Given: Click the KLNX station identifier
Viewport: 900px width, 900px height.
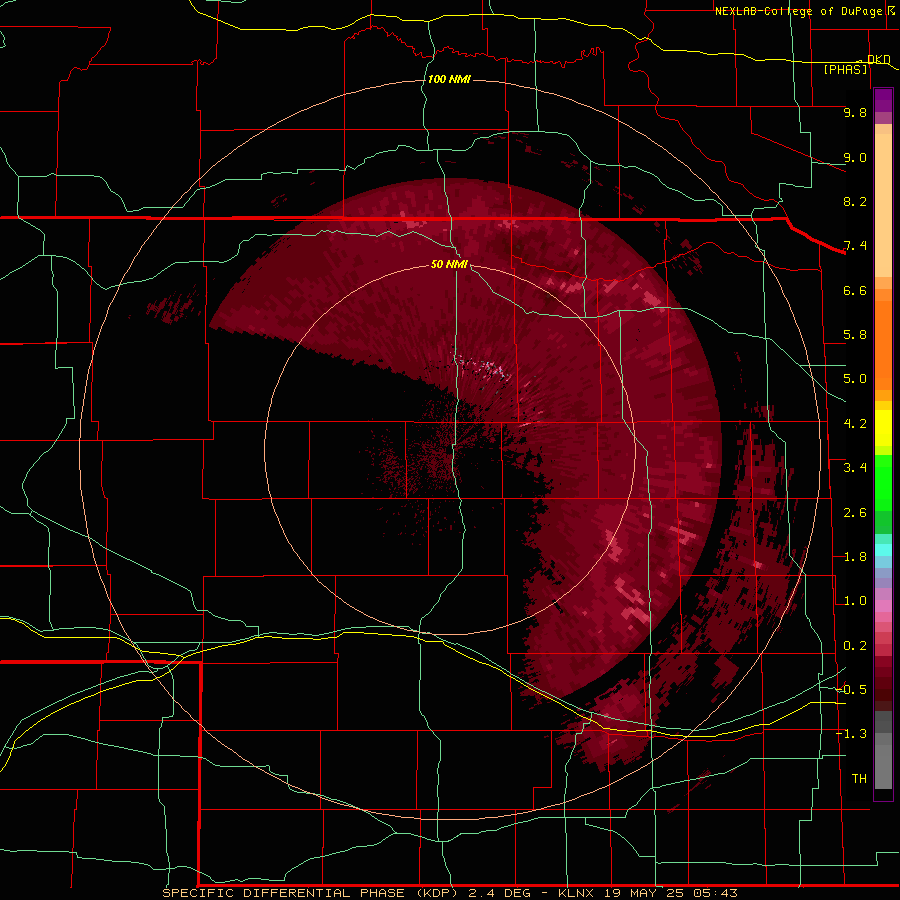Looking at the screenshot, I should pos(578,893).
